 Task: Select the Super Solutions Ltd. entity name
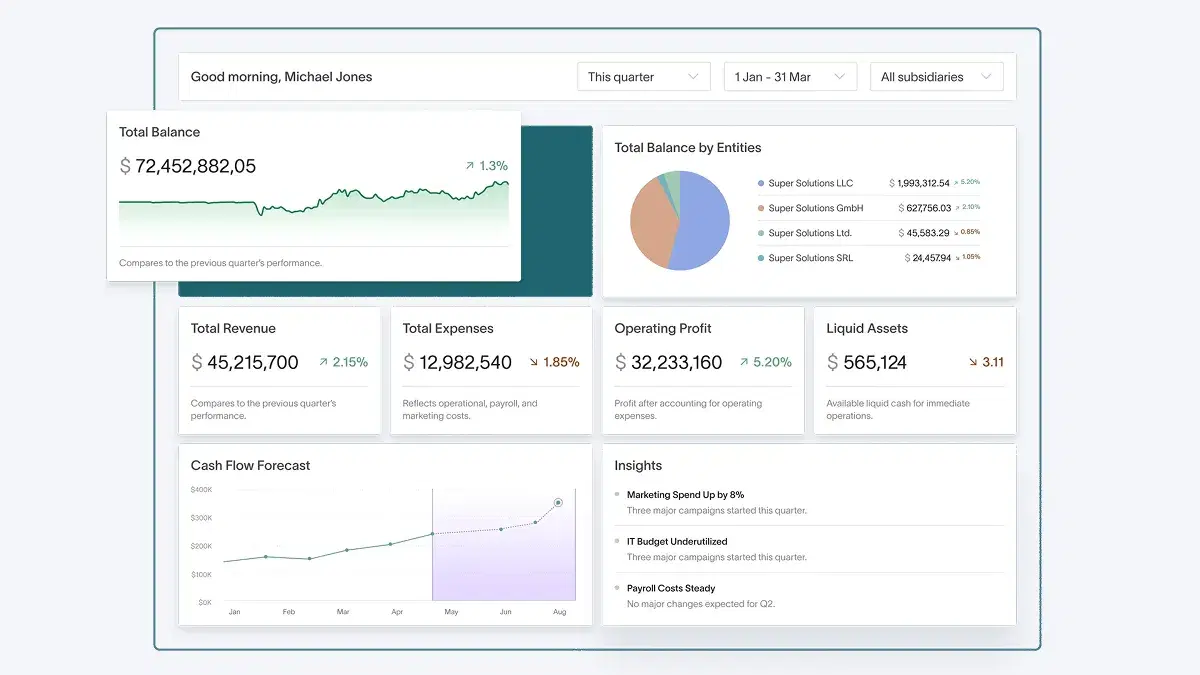[x=810, y=233]
